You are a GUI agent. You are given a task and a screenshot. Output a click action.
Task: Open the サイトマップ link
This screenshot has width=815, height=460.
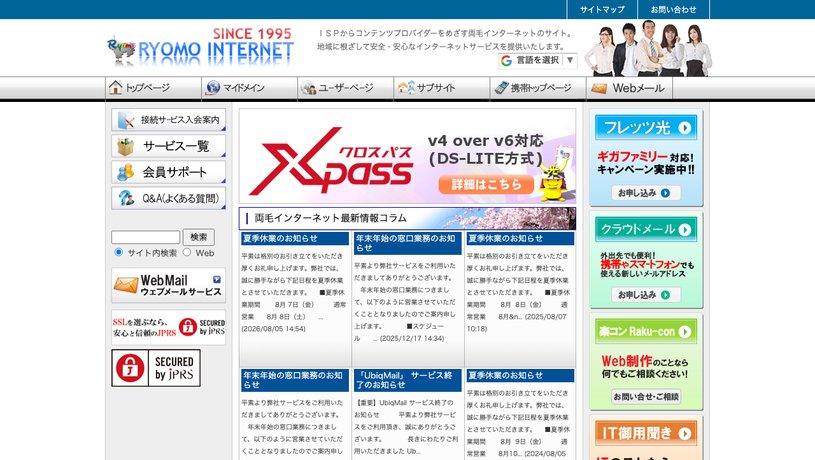tap(602, 9)
